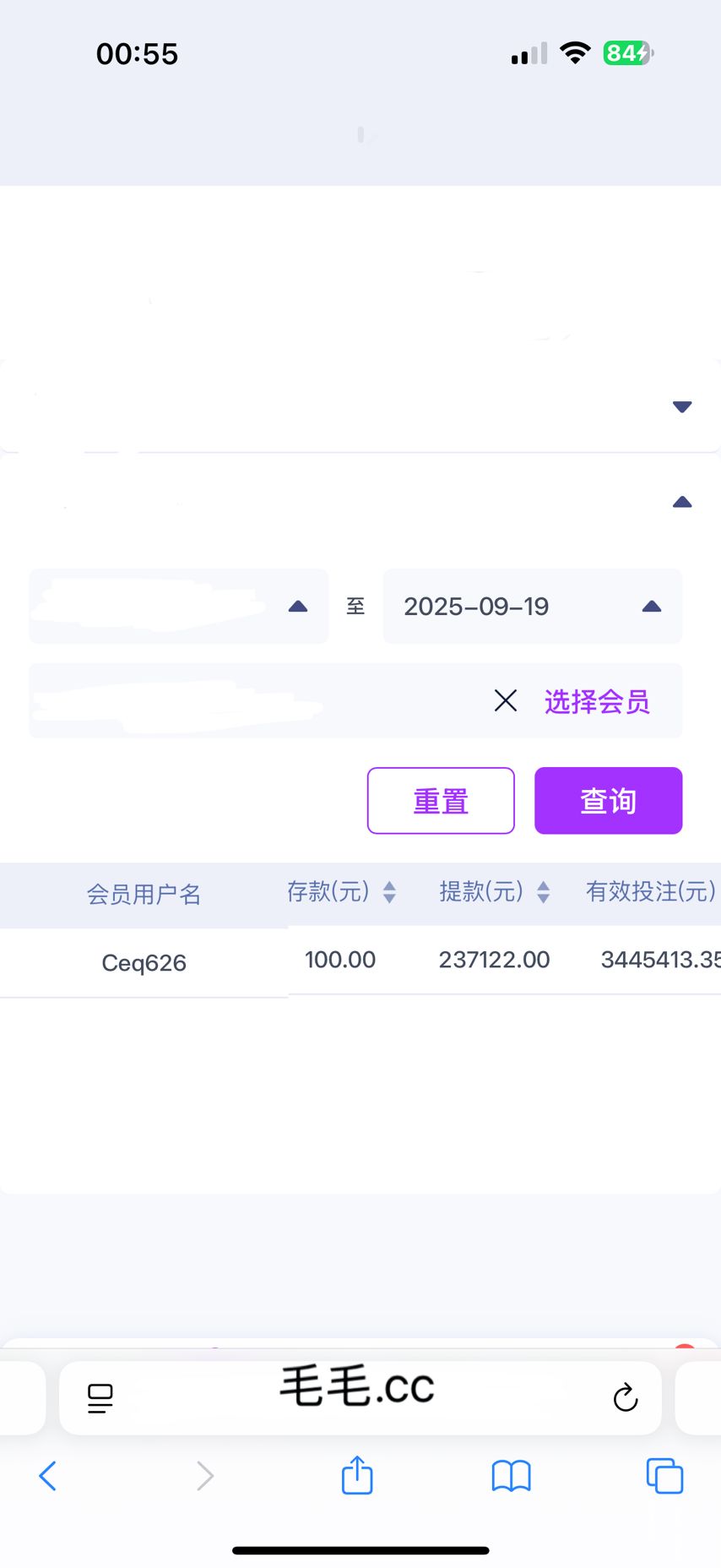Sort by 存款(元) column arrows
Image resolution: width=721 pixels, height=1568 pixels.
[389, 892]
